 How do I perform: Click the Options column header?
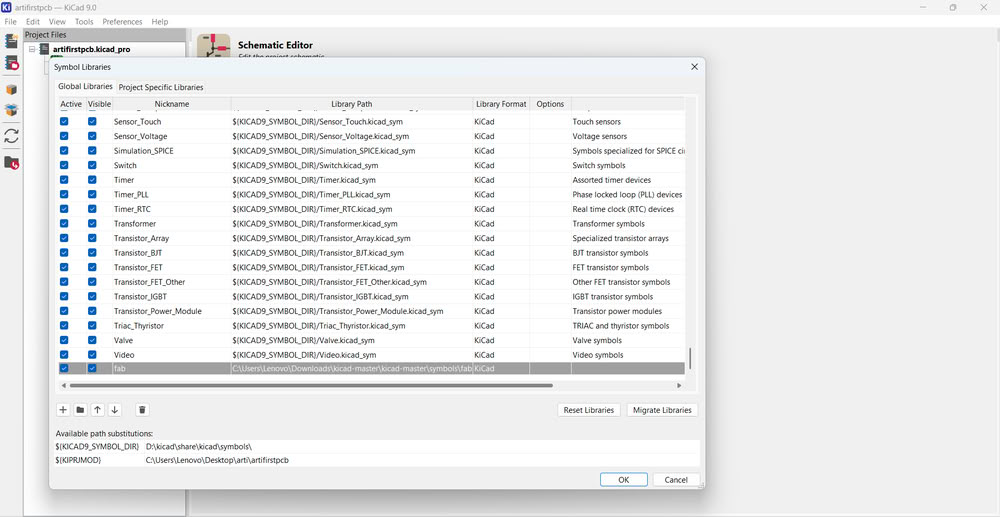pos(550,104)
